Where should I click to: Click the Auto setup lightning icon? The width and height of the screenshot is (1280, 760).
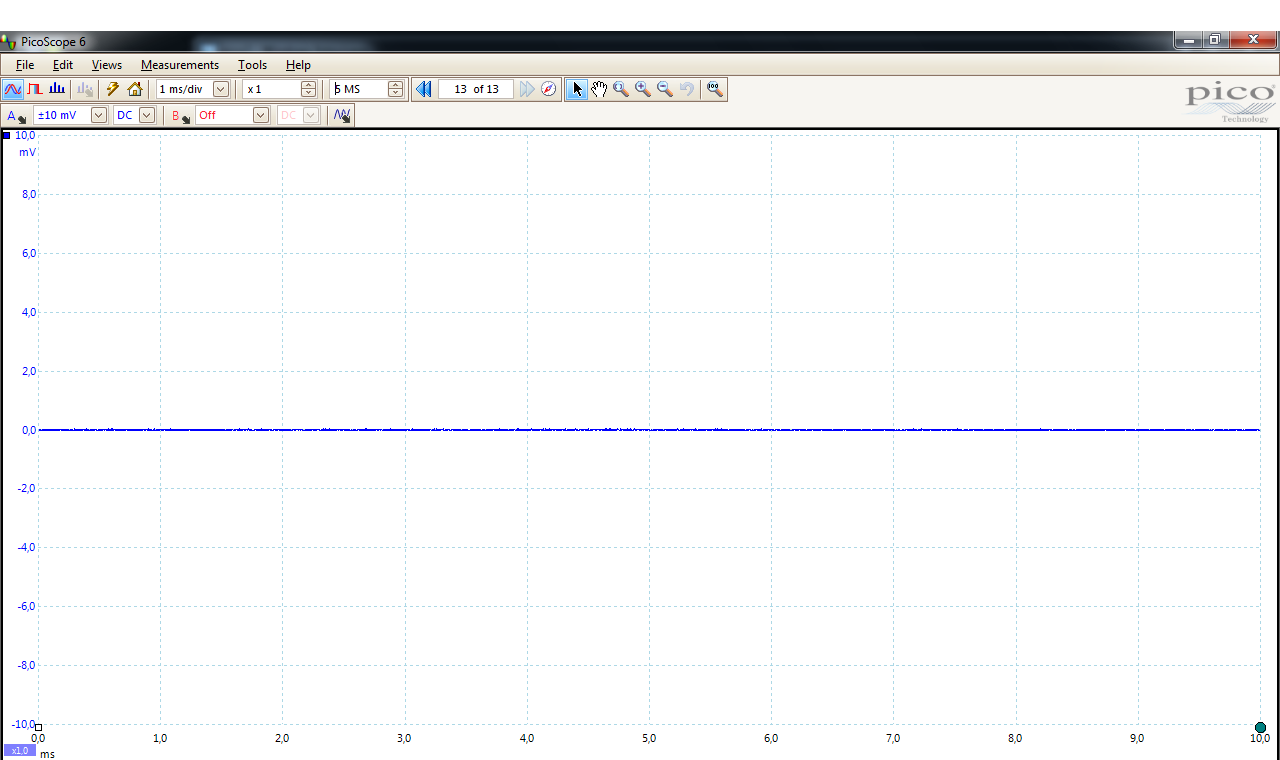click(113, 89)
